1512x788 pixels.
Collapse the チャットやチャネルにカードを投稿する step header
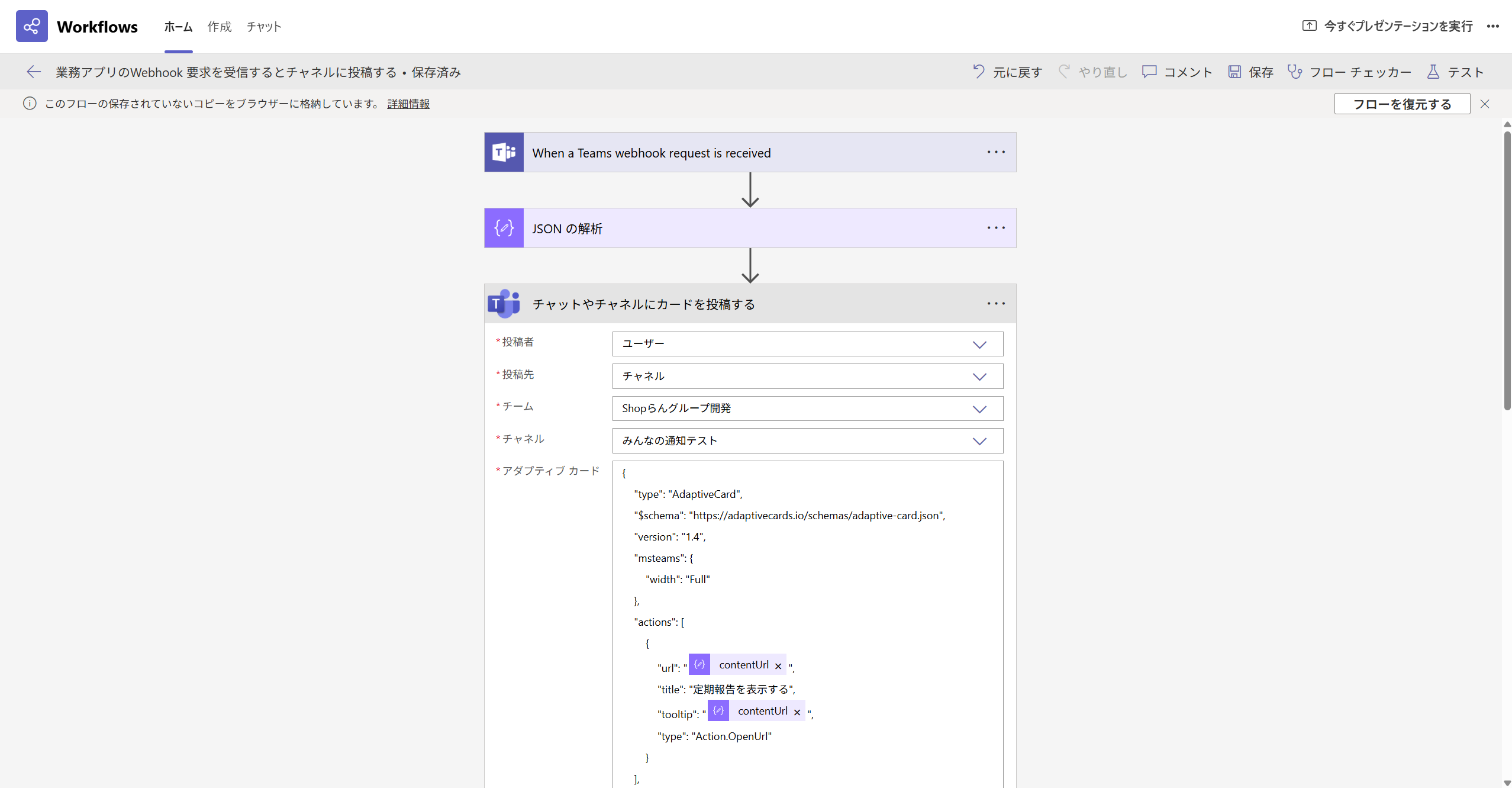click(x=750, y=304)
